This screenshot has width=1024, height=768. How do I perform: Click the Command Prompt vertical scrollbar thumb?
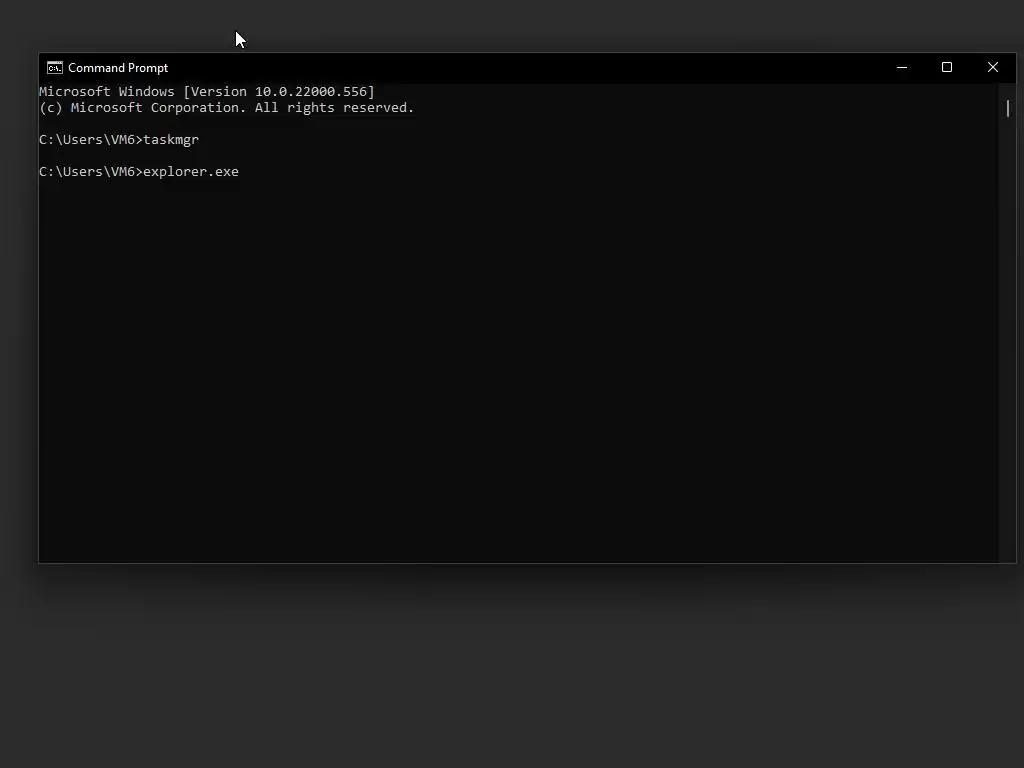[x=1008, y=108]
